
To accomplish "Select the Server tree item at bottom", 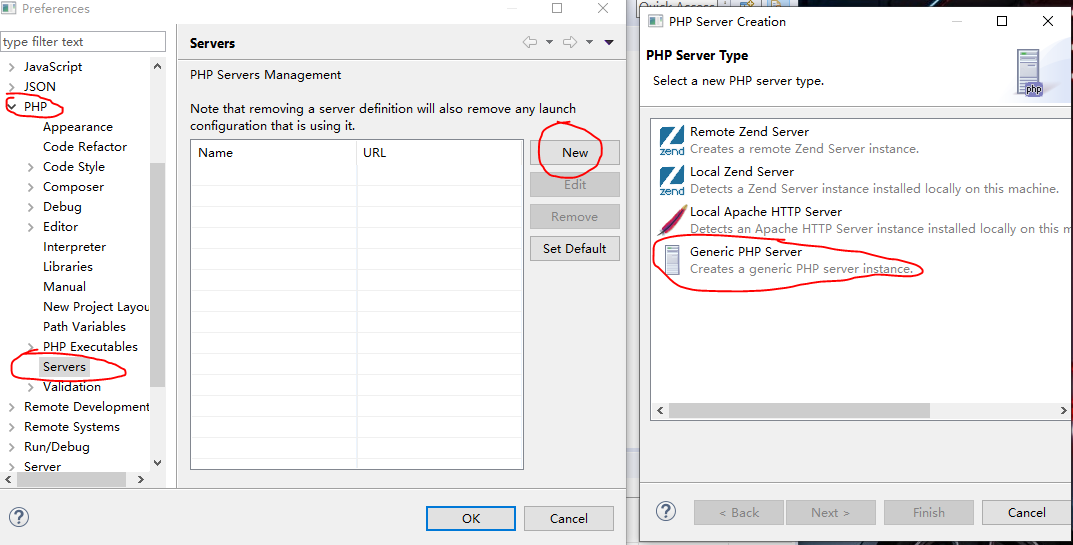I will (42, 466).
